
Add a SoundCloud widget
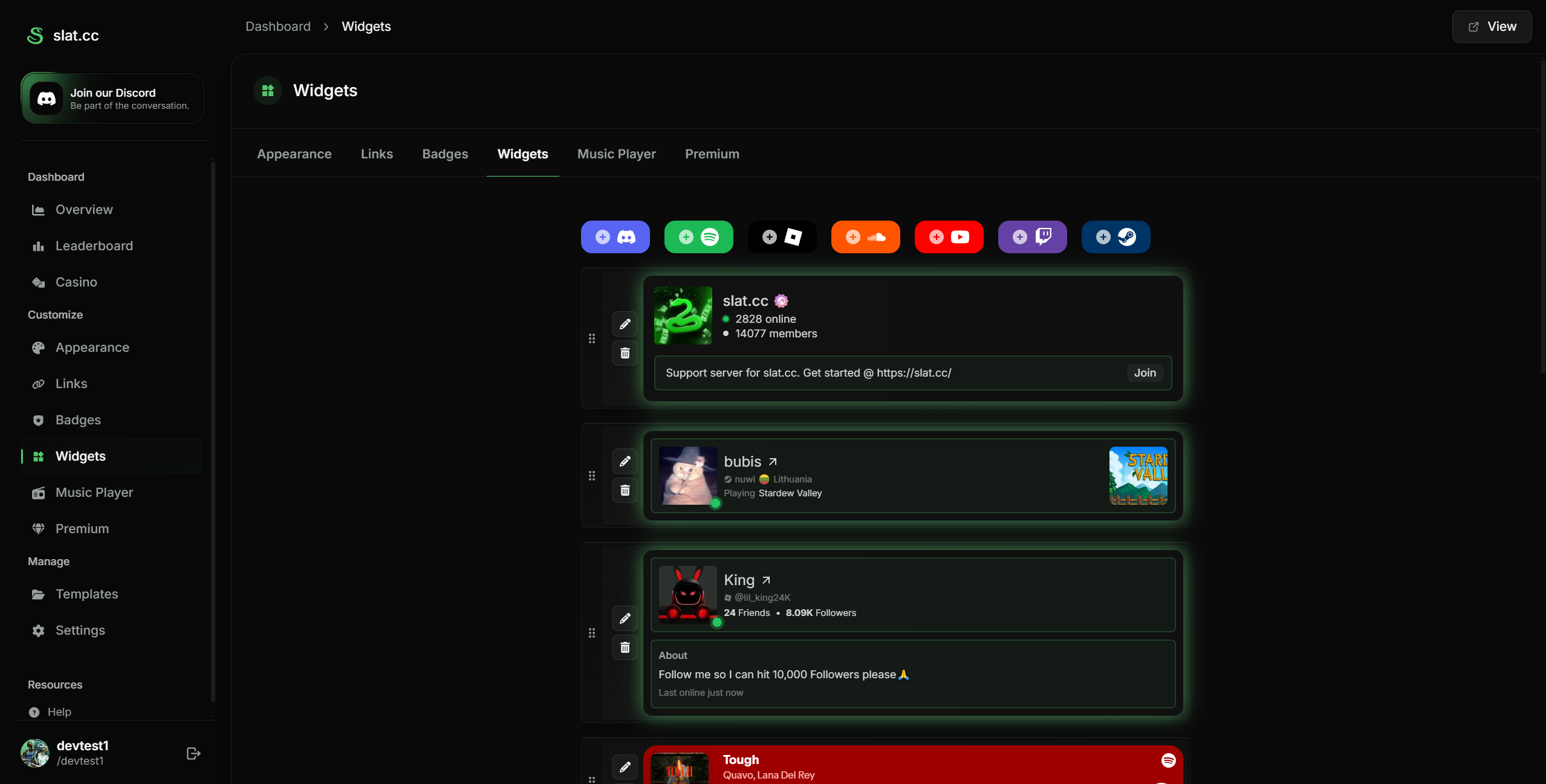[x=865, y=237]
